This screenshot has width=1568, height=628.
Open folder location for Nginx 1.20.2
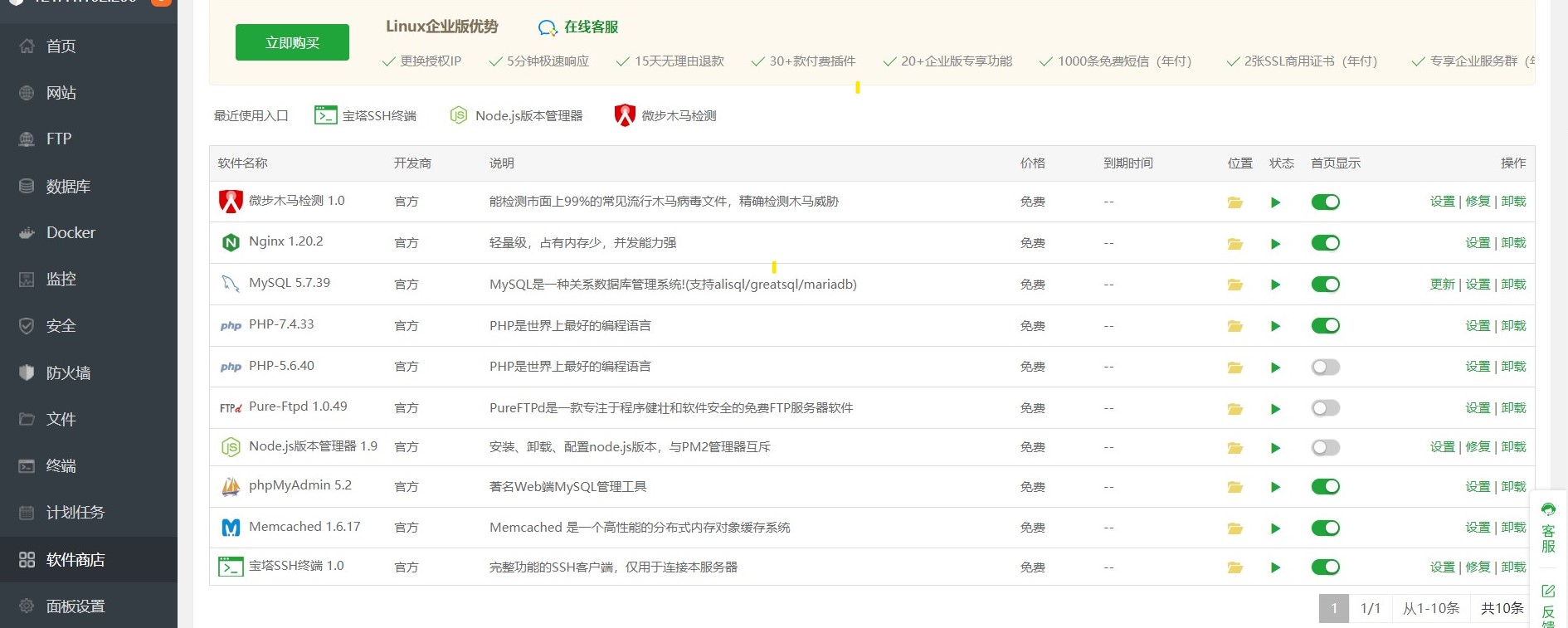pyautogui.click(x=1235, y=244)
